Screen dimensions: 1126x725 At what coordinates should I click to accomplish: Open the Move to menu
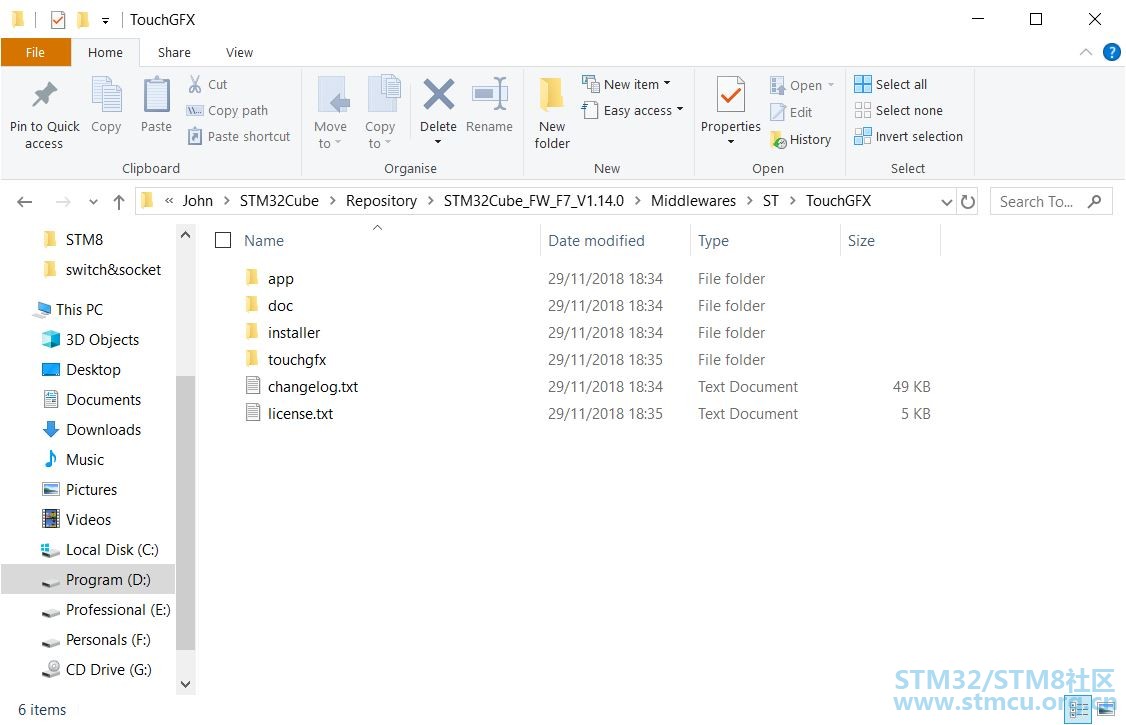pyautogui.click(x=331, y=135)
